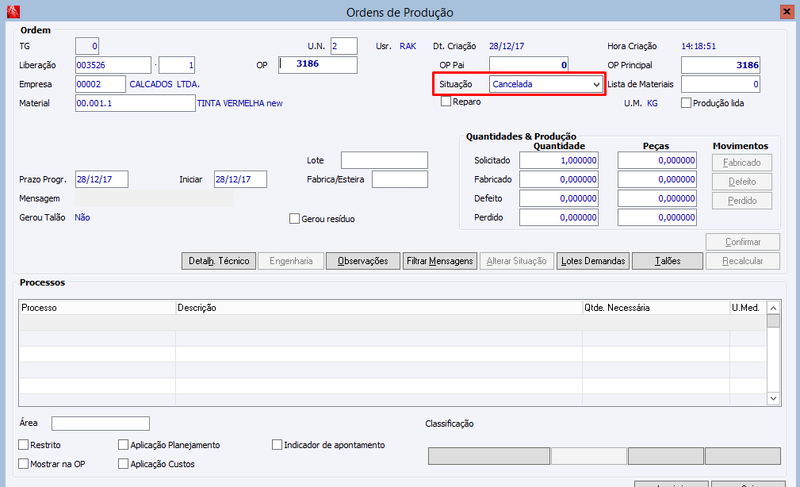Open Detalh. Técnico button
800x487 pixels.
click(x=219, y=261)
